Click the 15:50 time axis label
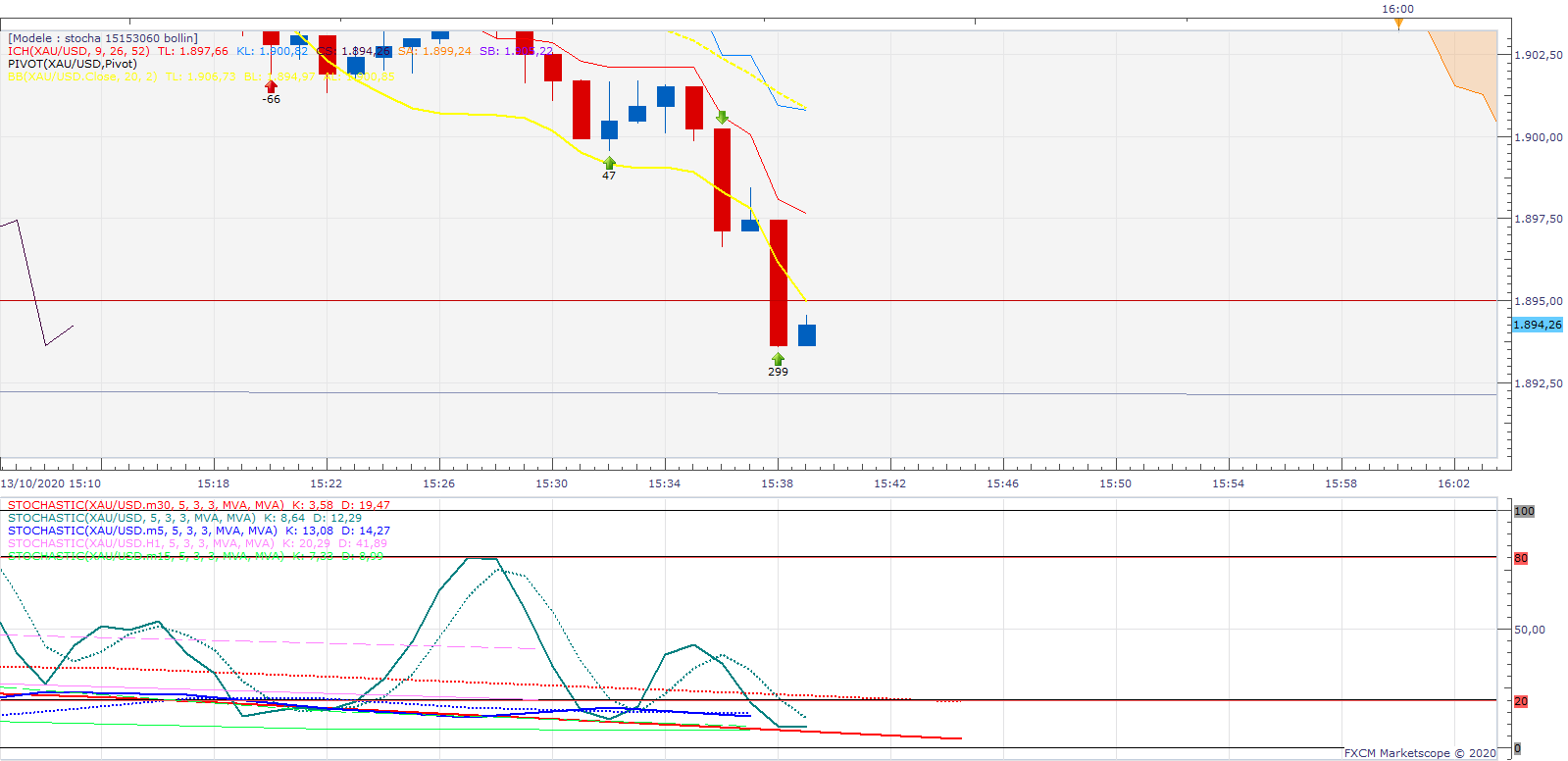The height and width of the screenshot is (761, 1568). tap(1116, 483)
